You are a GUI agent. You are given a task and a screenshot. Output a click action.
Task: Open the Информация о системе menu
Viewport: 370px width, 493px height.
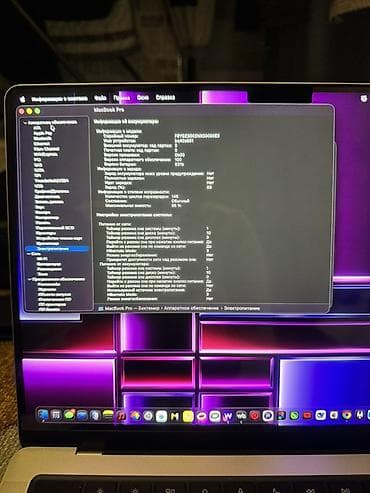tap(59, 99)
